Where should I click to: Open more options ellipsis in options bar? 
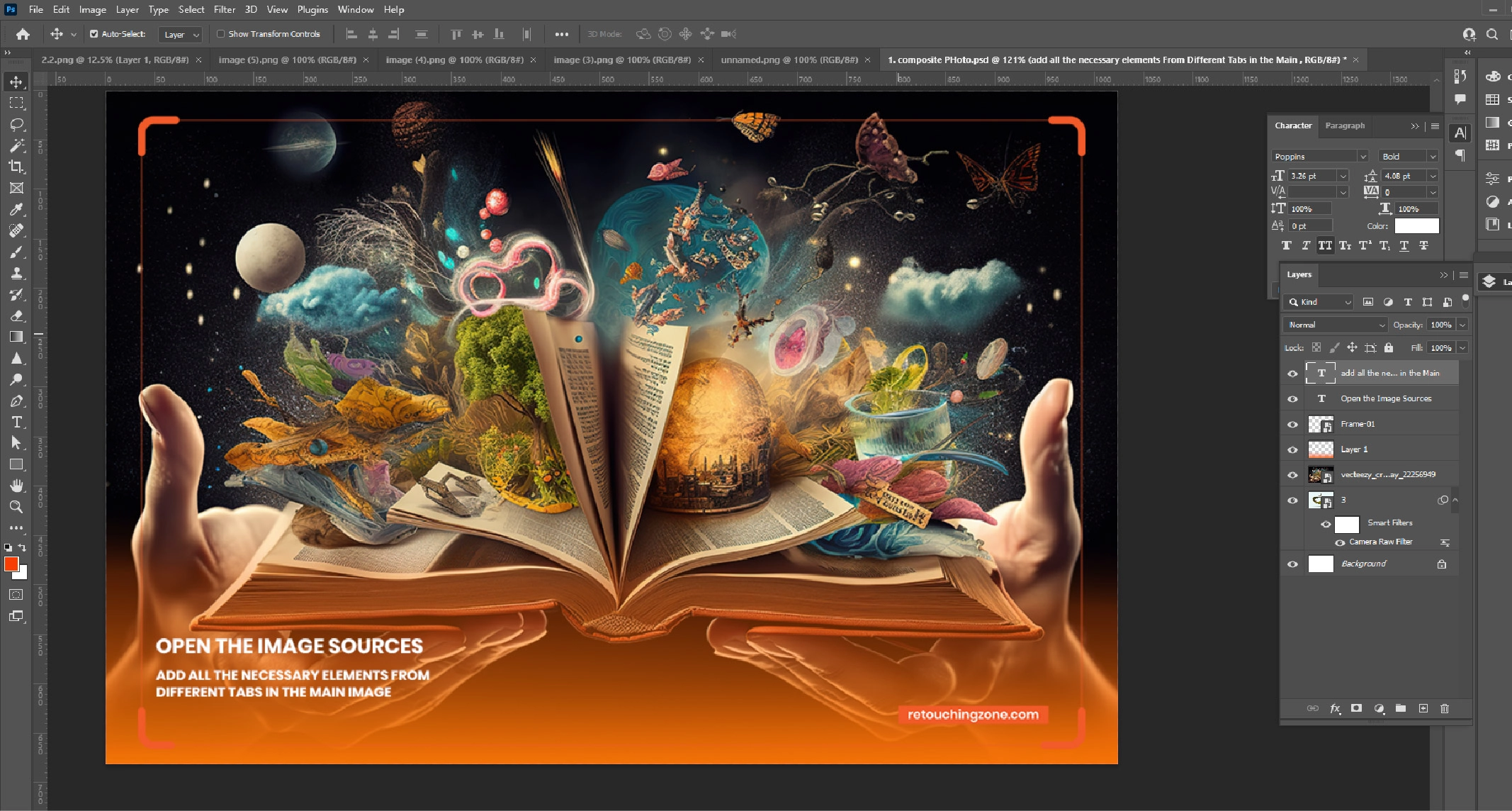562,34
